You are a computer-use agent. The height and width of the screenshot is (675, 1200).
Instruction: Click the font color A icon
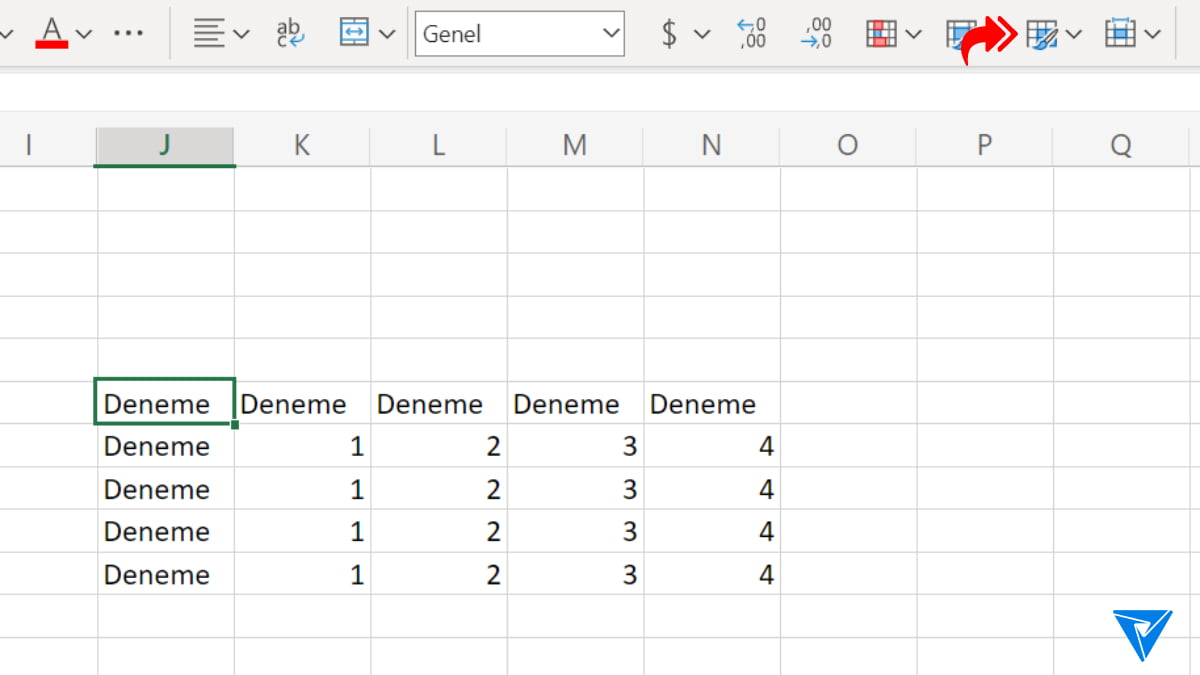click(x=52, y=34)
